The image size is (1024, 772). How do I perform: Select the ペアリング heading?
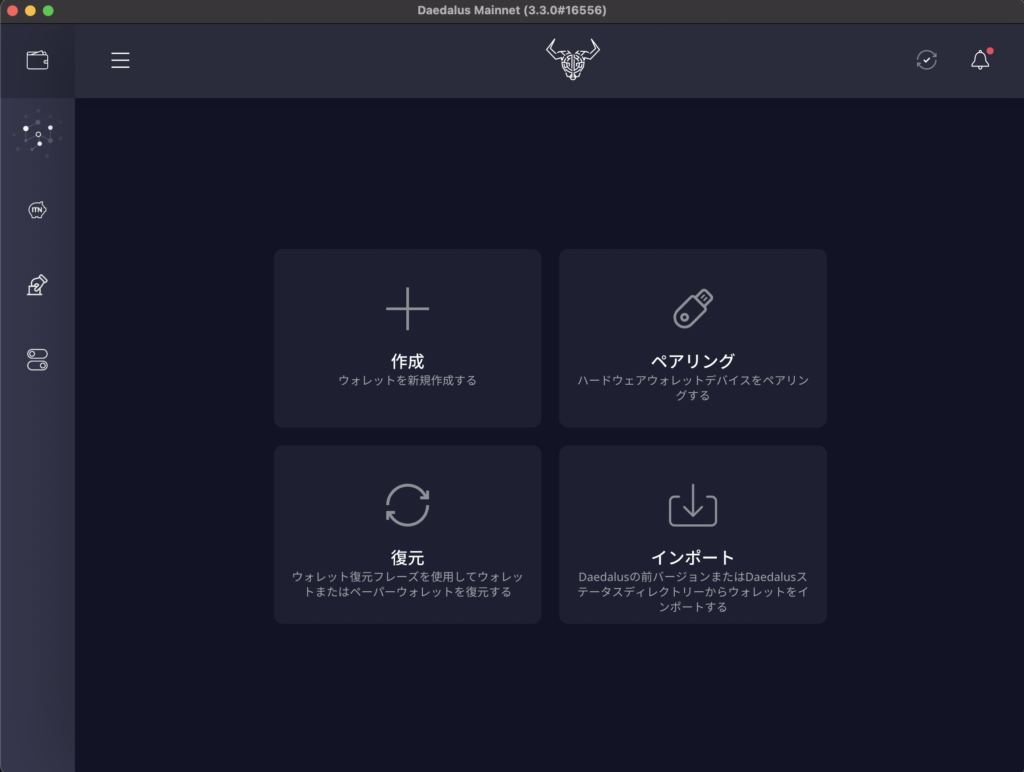click(693, 361)
